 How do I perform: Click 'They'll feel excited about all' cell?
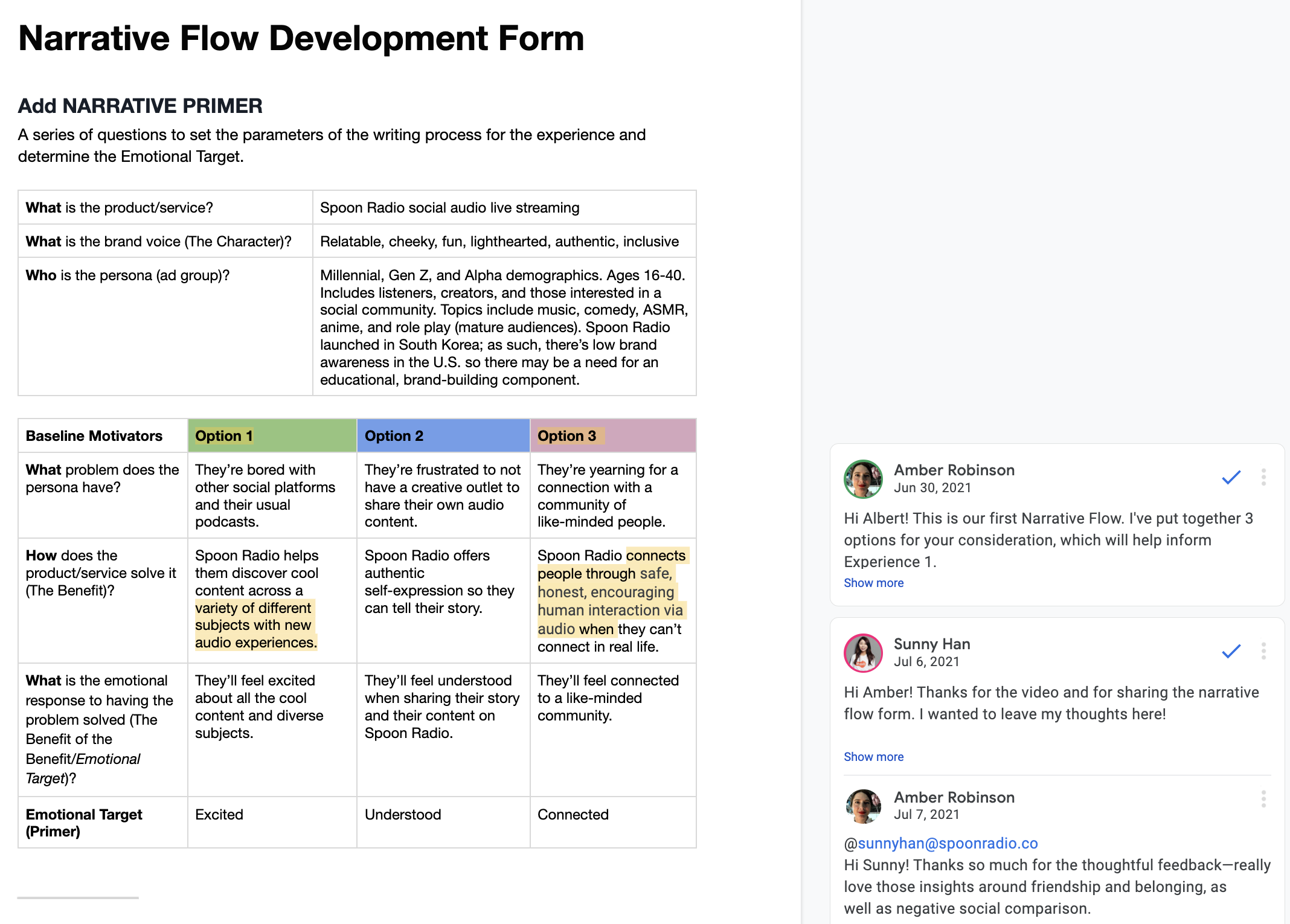click(272, 730)
